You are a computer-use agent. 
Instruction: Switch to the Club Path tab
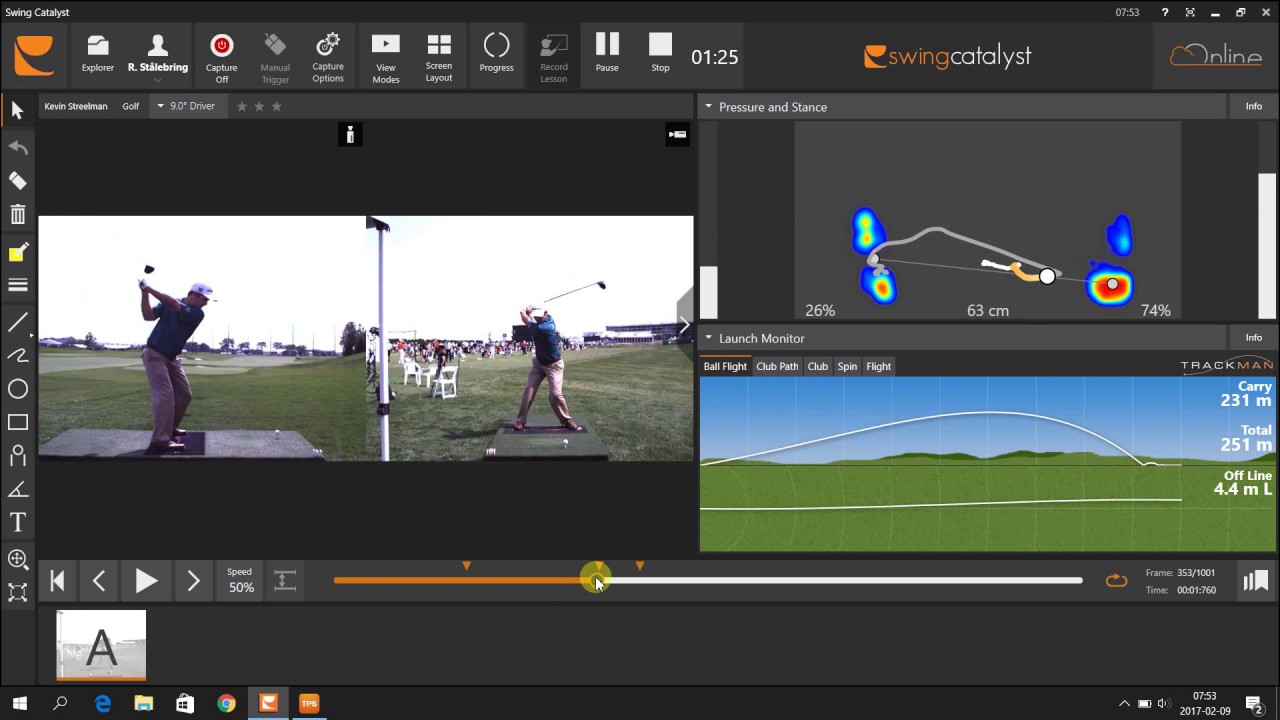777,366
